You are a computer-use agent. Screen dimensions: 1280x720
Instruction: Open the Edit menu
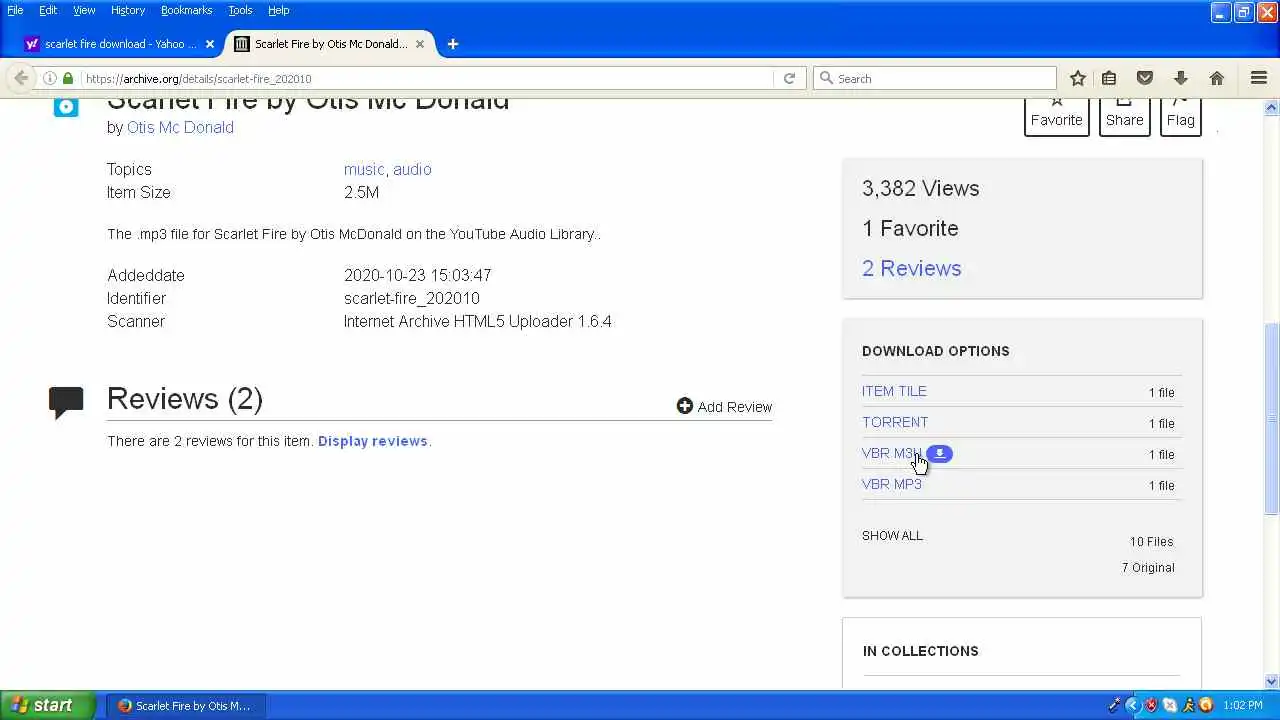tap(48, 10)
